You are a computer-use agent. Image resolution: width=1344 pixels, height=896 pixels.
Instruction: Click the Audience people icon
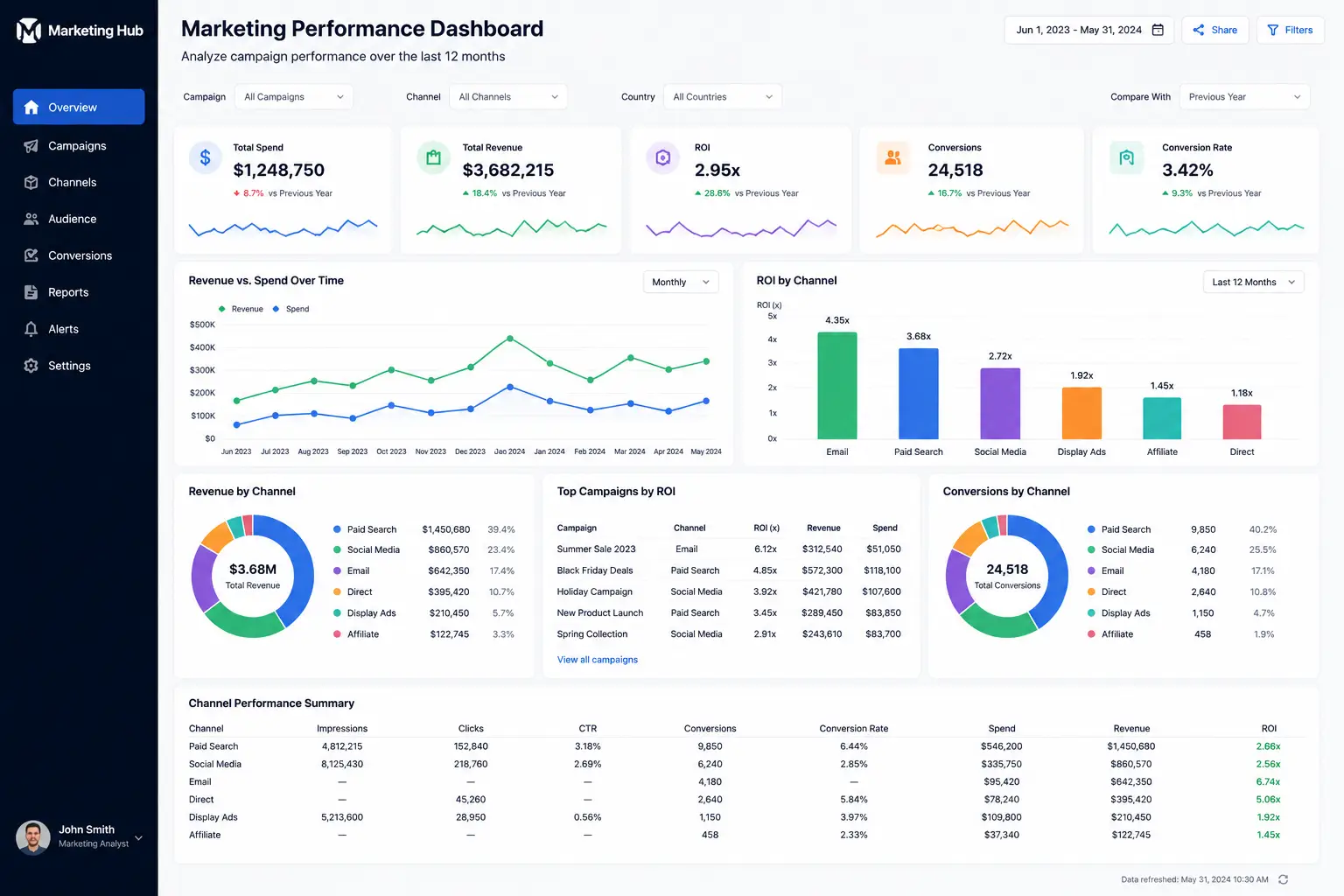(x=31, y=220)
